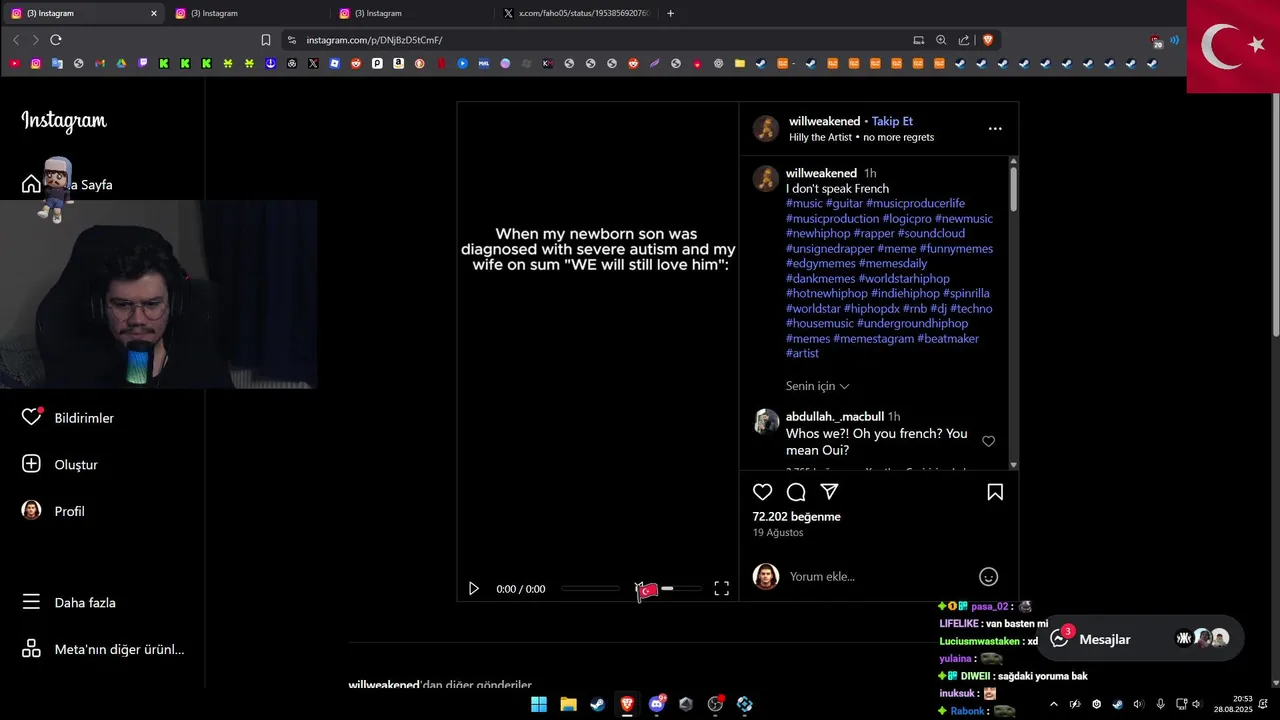Image resolution: width=1280 pixels, height=720 pixels.
Task: Open the yellow folder bookmark
Action: click(x=739, y=63)
